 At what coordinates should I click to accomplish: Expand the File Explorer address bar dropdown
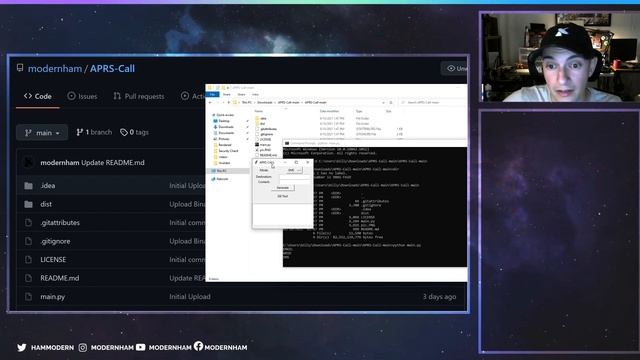(383, 102)
